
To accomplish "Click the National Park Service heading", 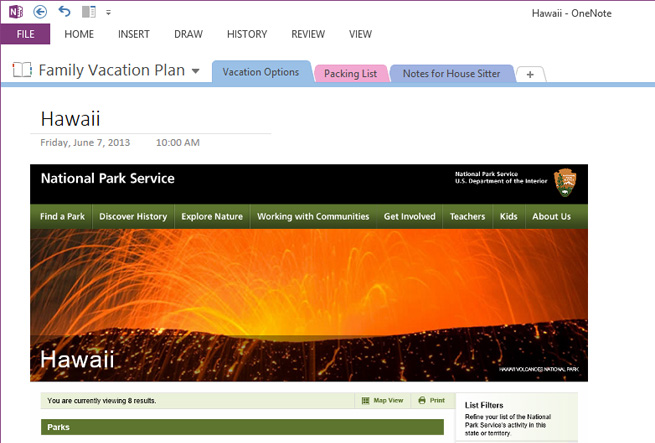I will [108, 178].
